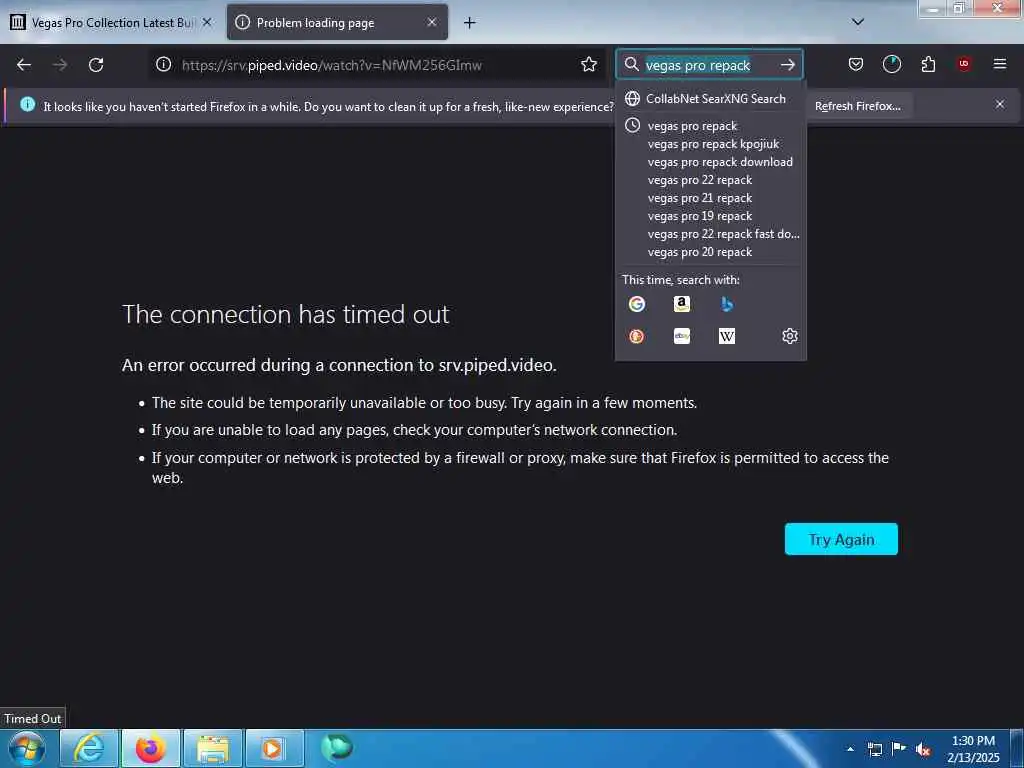Image resolution: width=1024 pixels, height=768 pixels.
Task: Dismiss the Firefox refresh notification bar
Action: click(1000, 104)
